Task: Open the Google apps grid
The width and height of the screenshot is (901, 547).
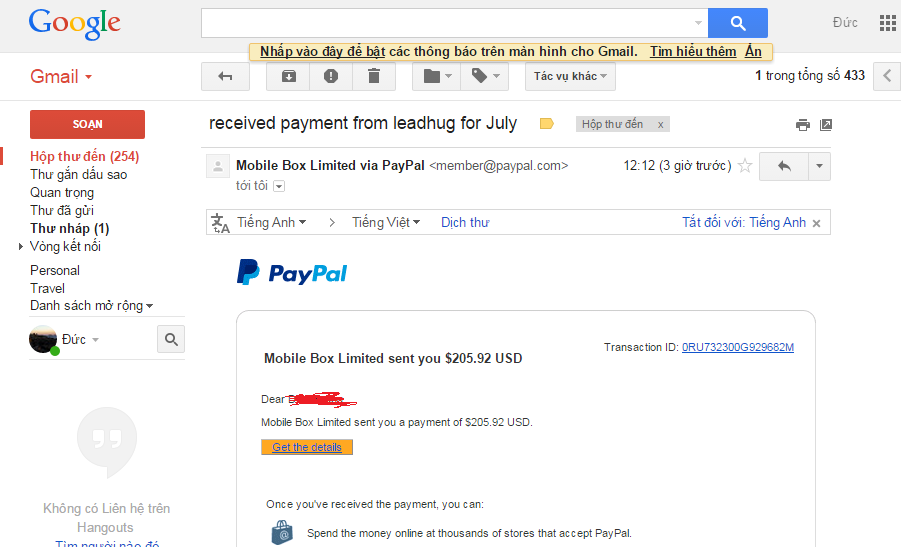Action: [888, 23]
